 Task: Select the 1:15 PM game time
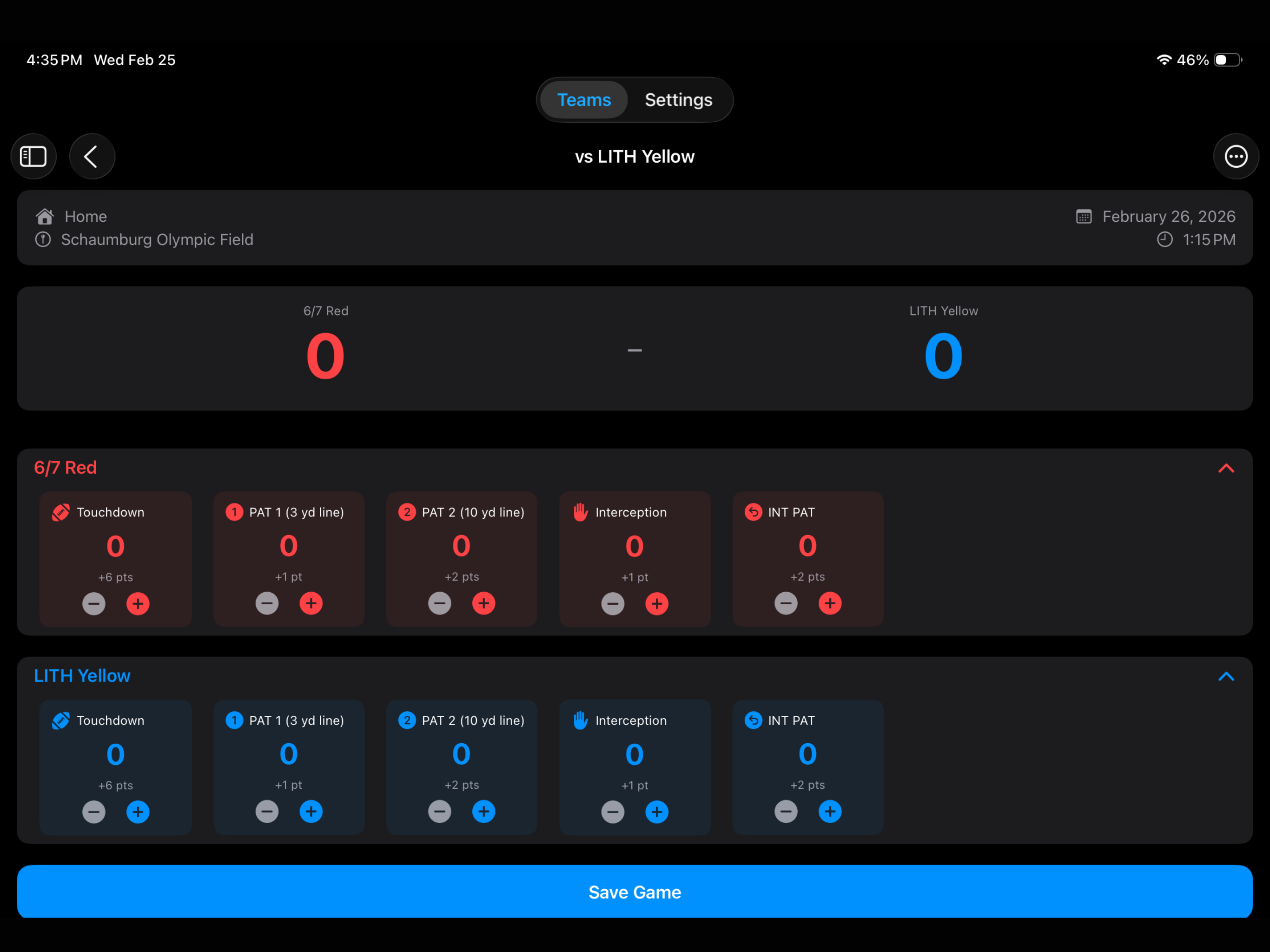[x=1209, y=239]
